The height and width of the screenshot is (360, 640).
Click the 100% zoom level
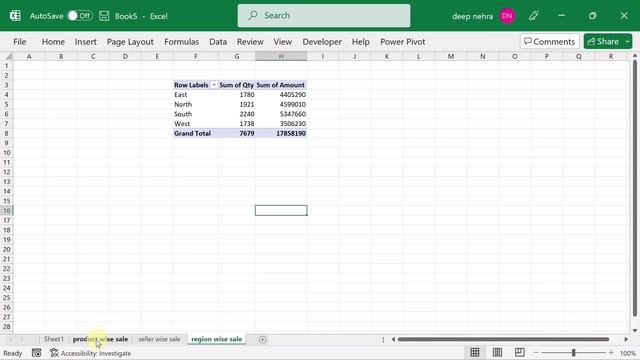point(628,353)
